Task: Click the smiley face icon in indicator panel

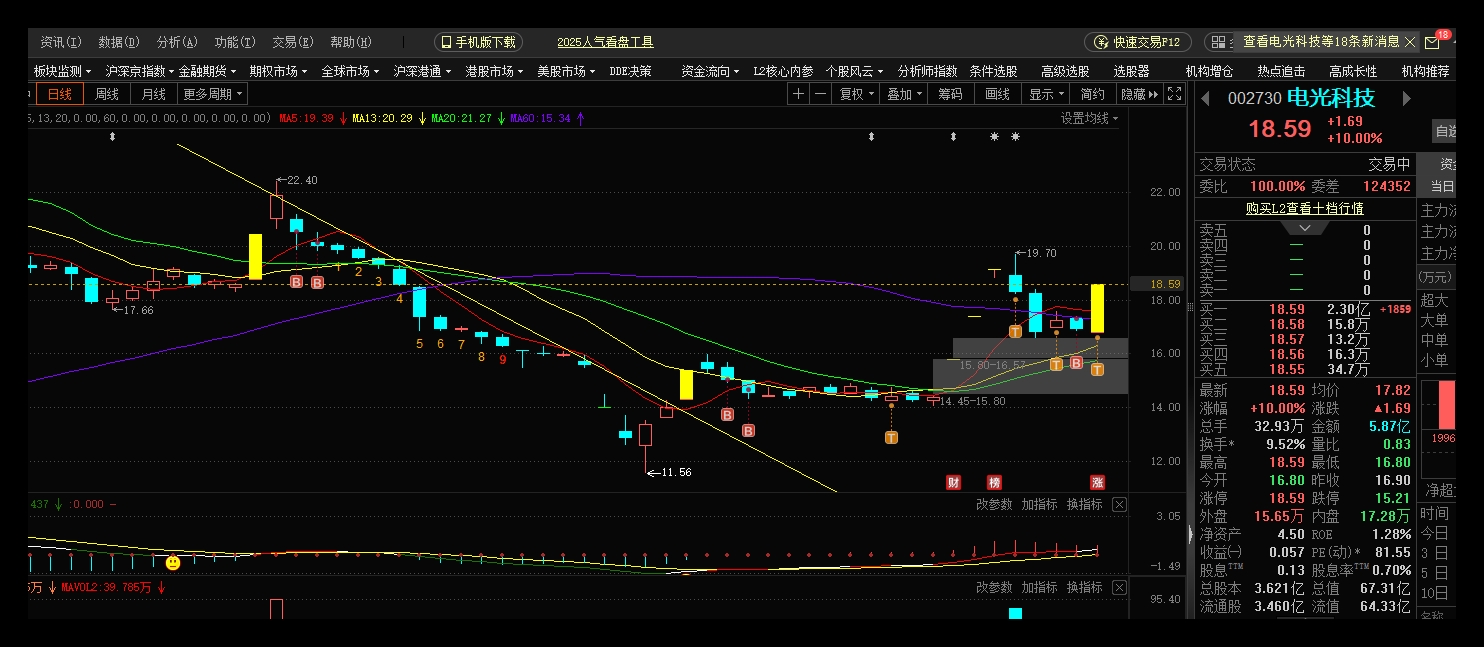Action: tap(173, 563)
